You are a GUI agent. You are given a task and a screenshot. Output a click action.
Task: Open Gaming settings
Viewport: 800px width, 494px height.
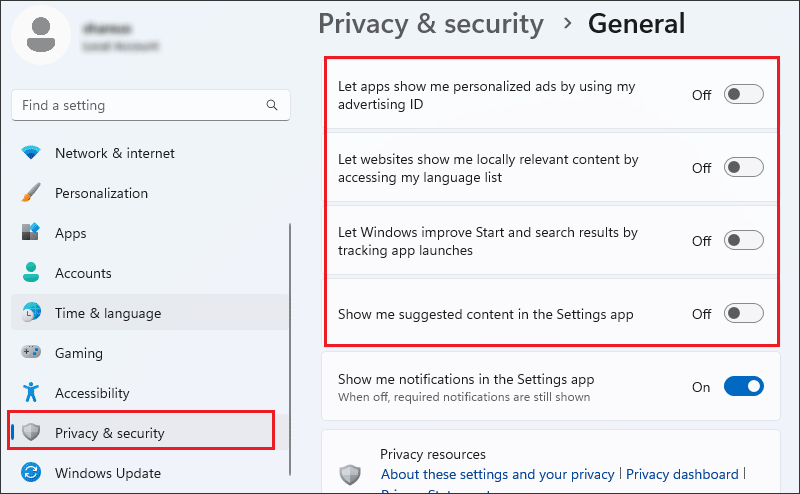click(x=150, y=352)
